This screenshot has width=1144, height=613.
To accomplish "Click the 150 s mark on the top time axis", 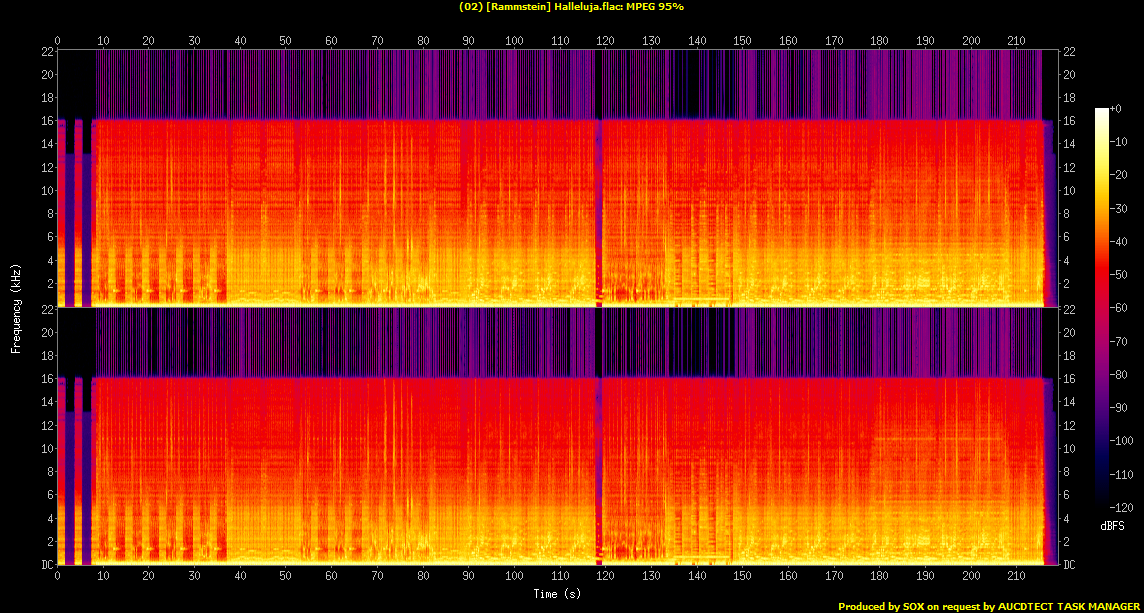I will tap(742, 41).
